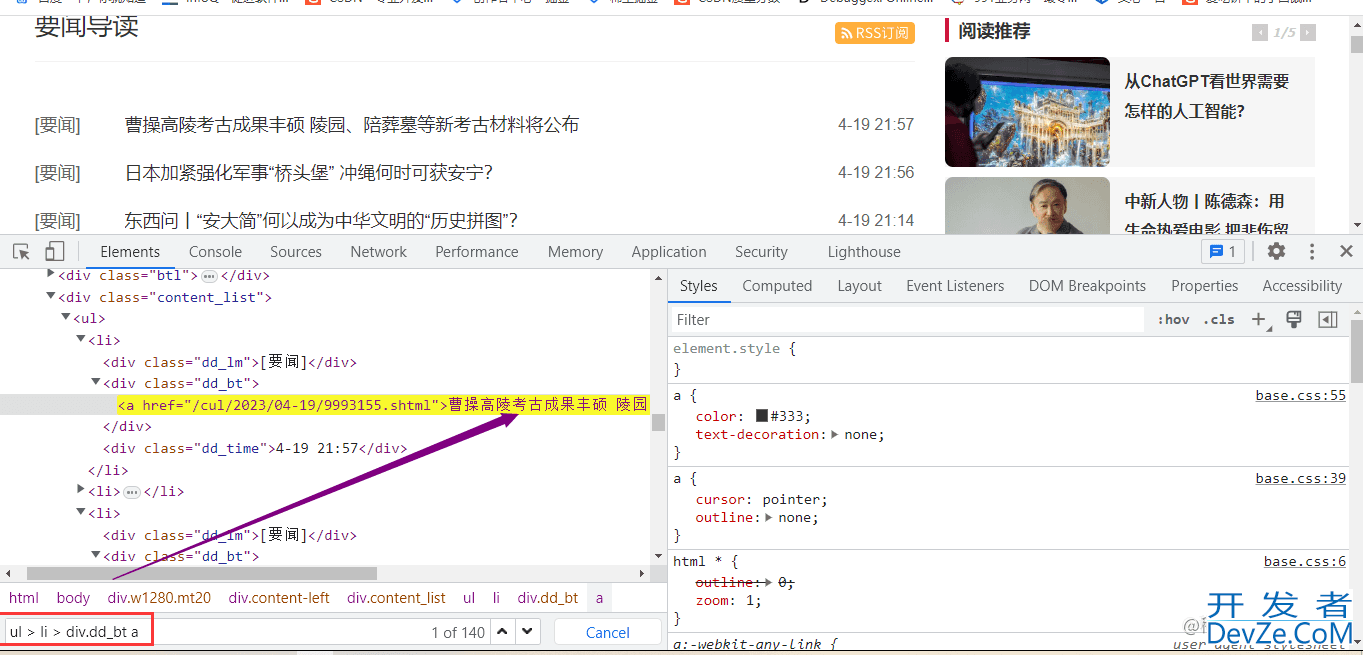
Task: Select div.content-left in the breadcrumb
Action: pos(279,598)
